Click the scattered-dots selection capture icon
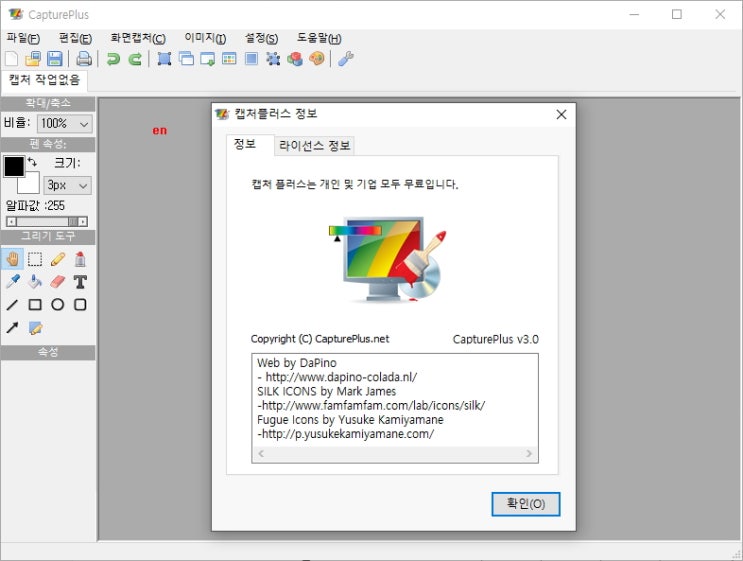This screenshot has width=743, height=561. click(x=273, y=59)
